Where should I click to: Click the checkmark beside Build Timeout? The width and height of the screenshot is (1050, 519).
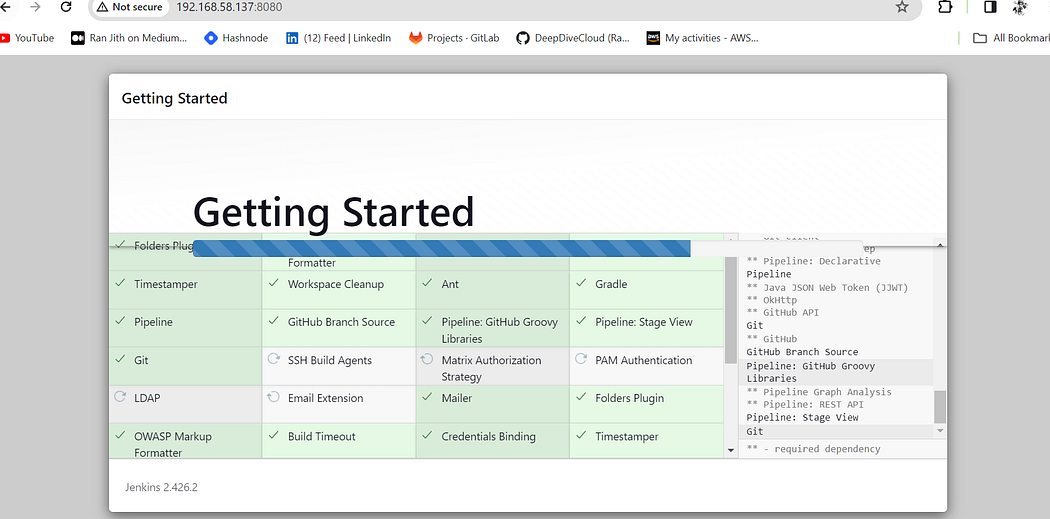click(273, 435)
